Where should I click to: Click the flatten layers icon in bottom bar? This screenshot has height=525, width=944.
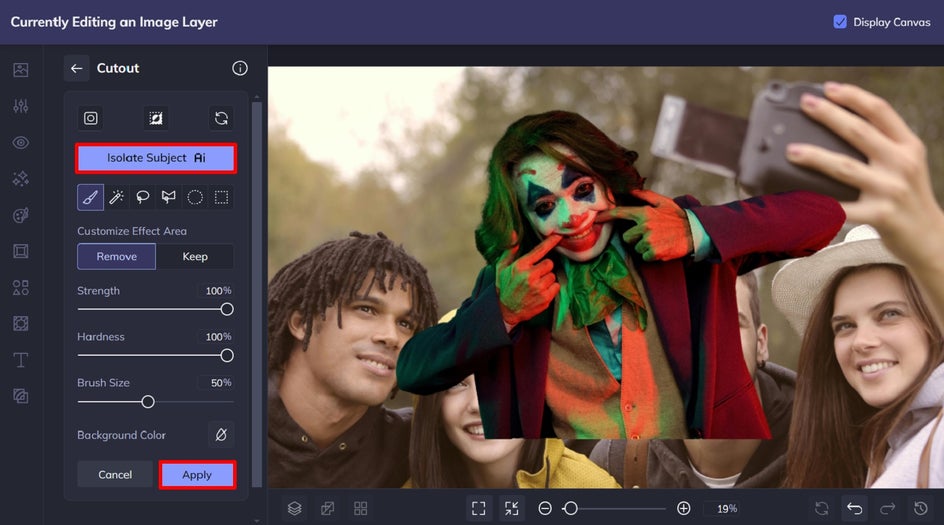click(328, 509)
